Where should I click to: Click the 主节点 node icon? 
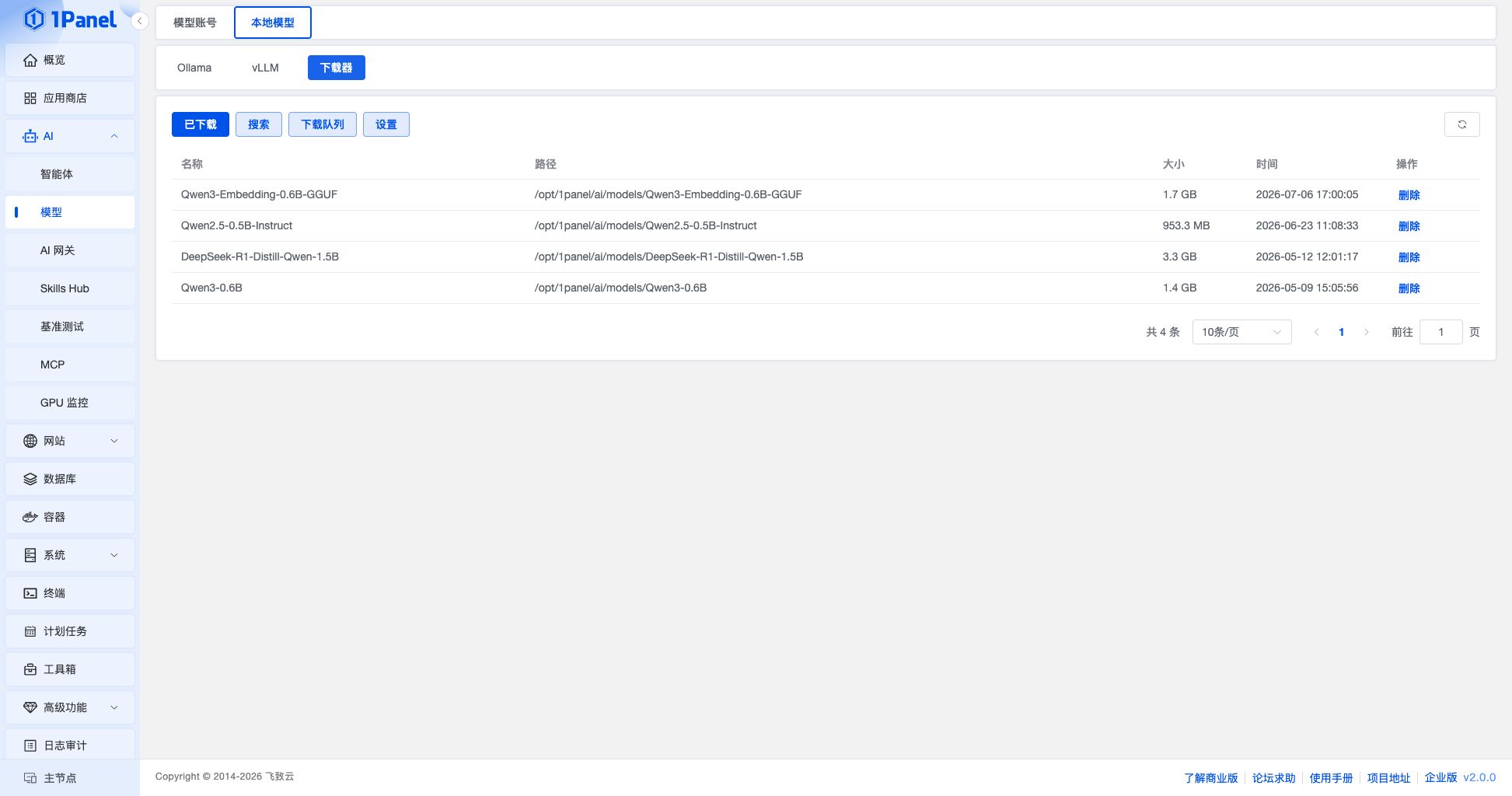30,778
